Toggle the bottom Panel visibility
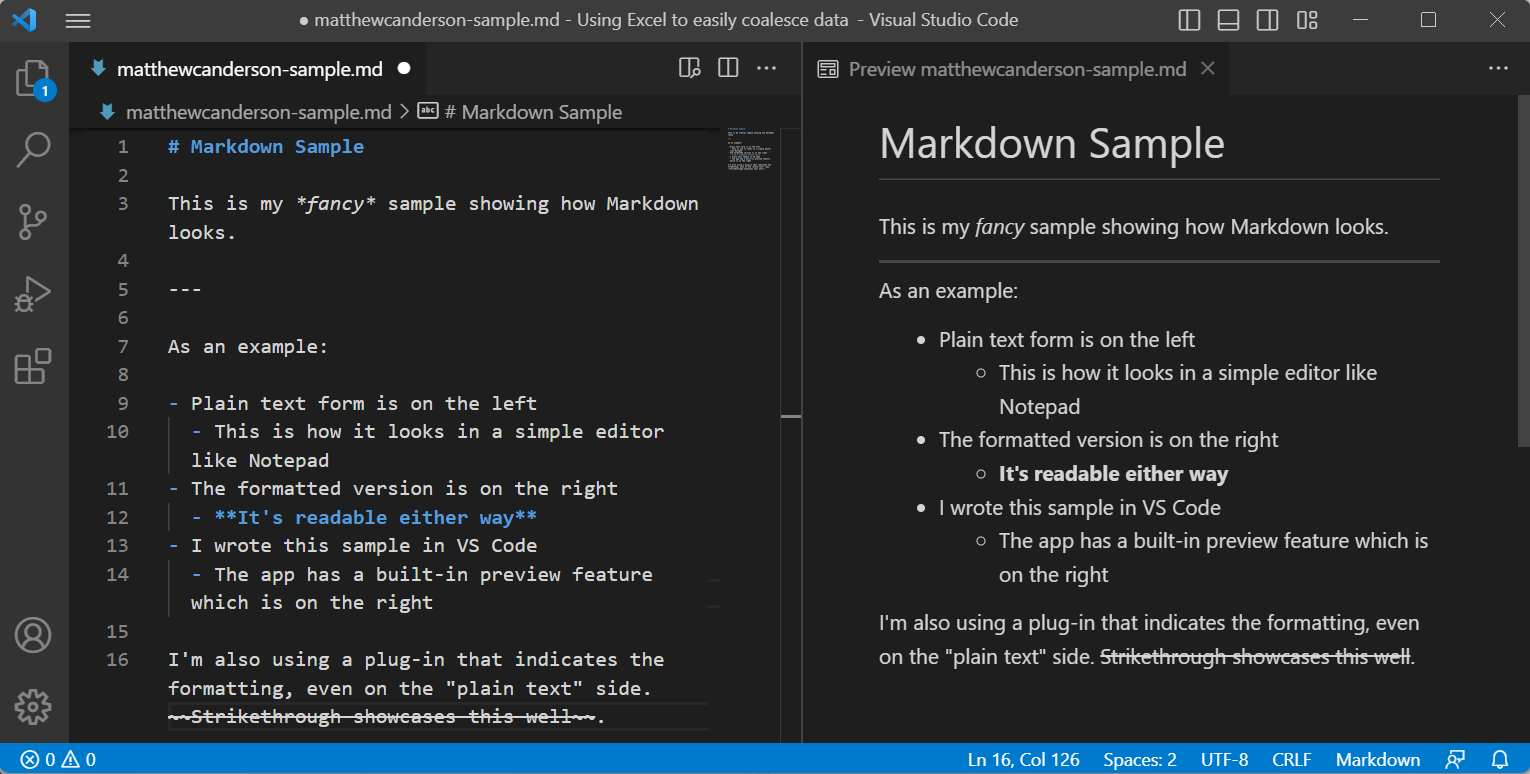1530x774 pixels. (x=1228, y=19)
